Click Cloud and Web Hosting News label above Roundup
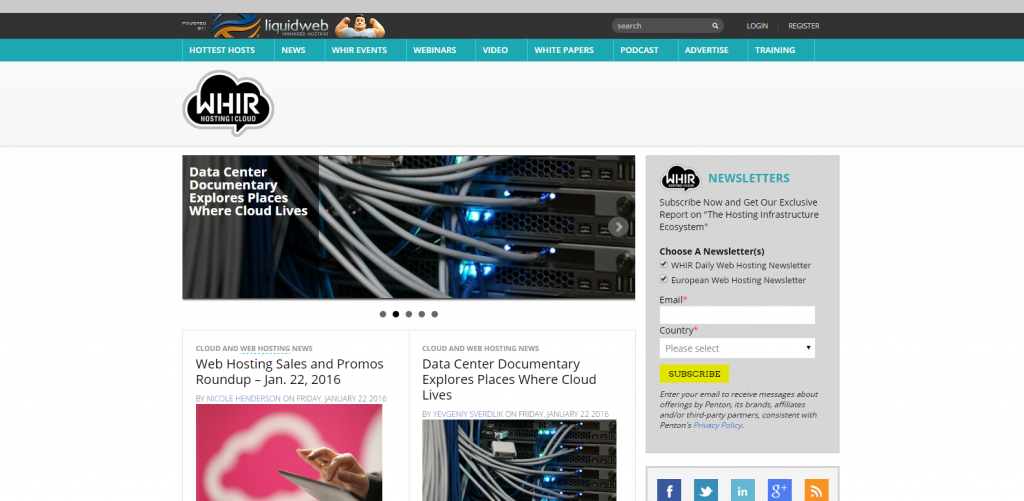This screenshot has width=1024, height=501. (x=254, y=349)
